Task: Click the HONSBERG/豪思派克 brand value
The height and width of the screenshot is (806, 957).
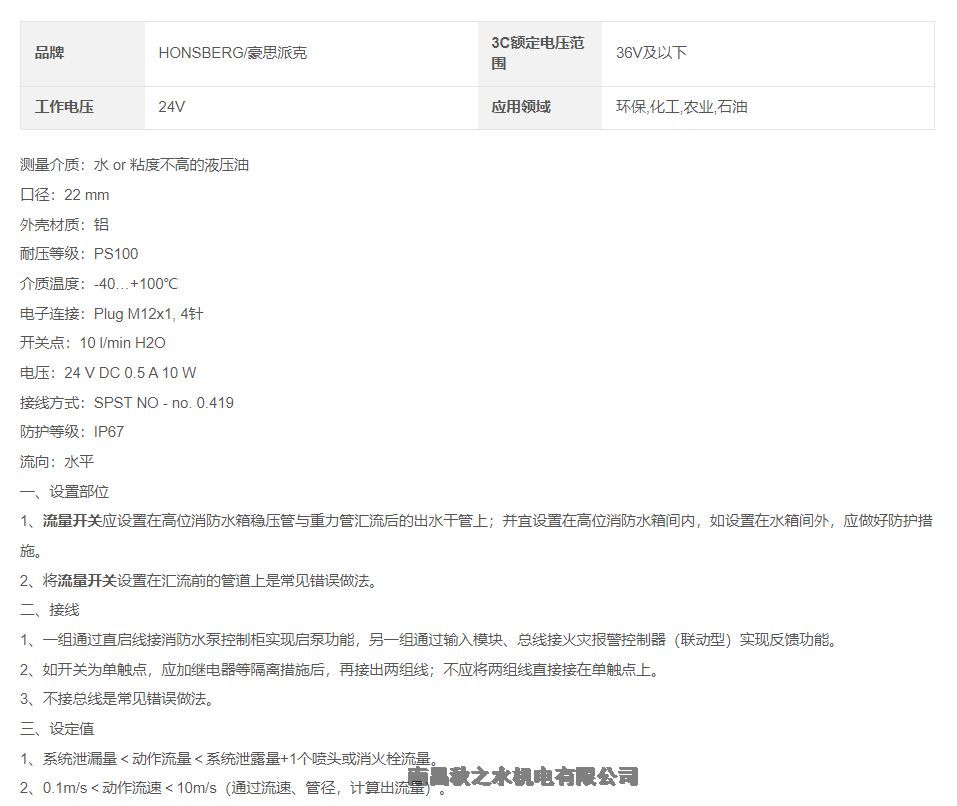Action: [232, 52]
